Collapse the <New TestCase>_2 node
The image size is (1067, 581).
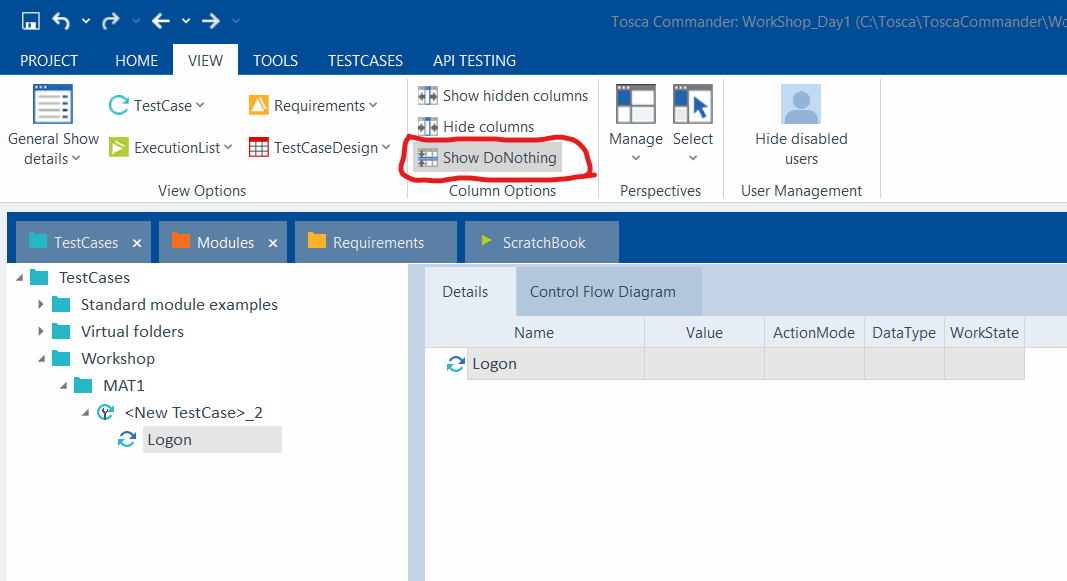point(85,412)
